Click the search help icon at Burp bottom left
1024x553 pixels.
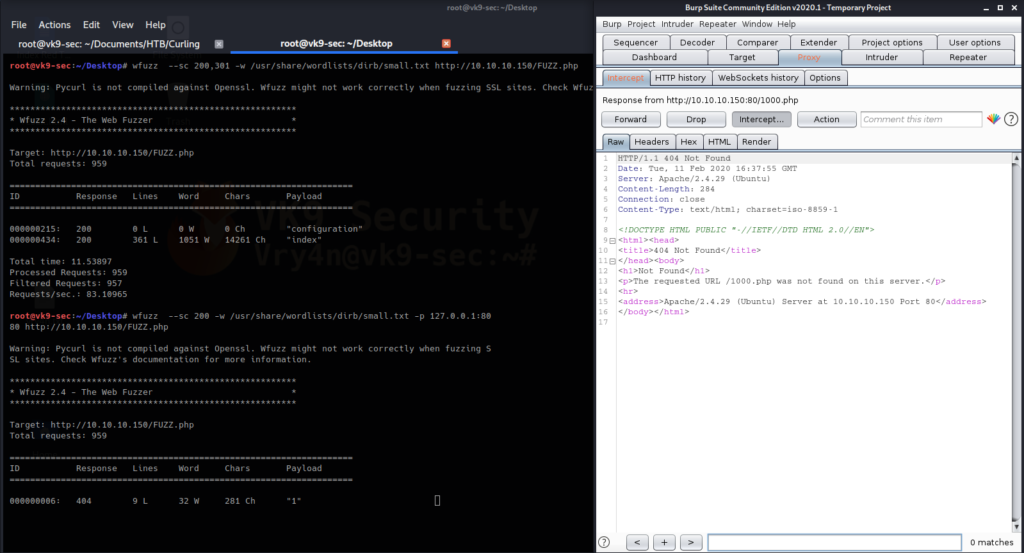coord(604,542)
